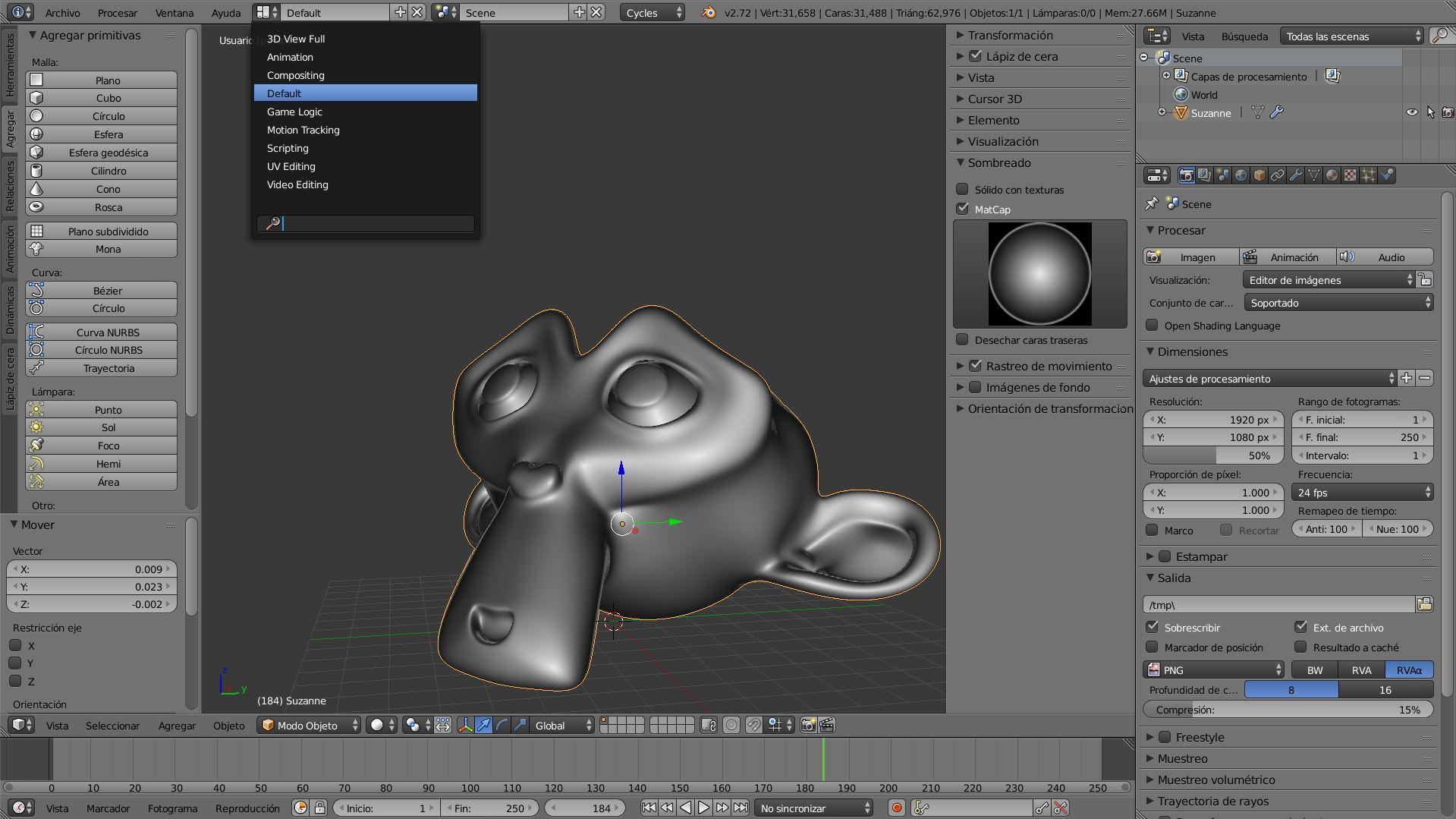Select UV Editing screen layout
Screen dimensions: 1456x819
tap(365, 166)
